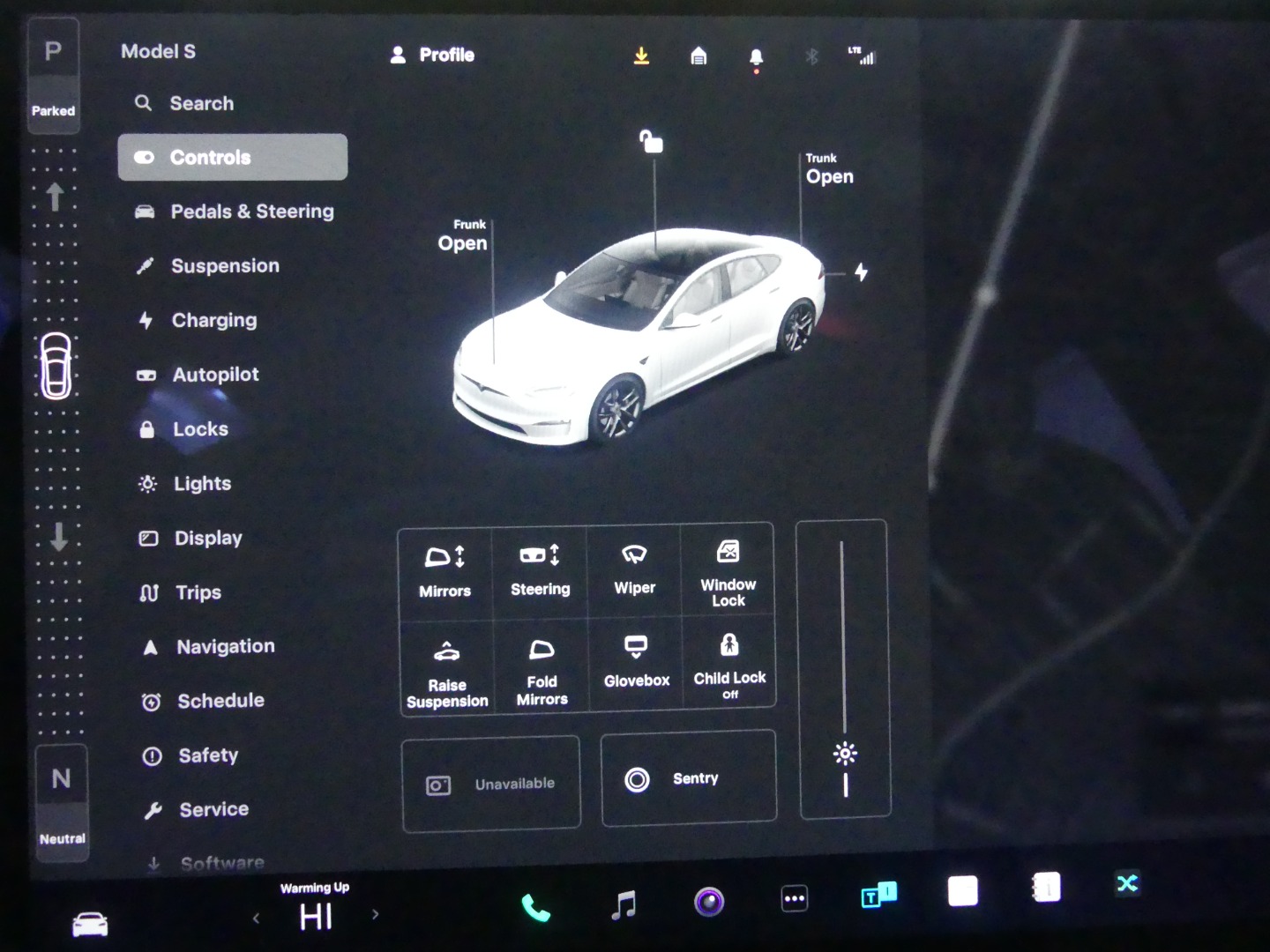Toggle Sentry mode
Viewport: 1270px width, 952px height.
coord(688,779)
